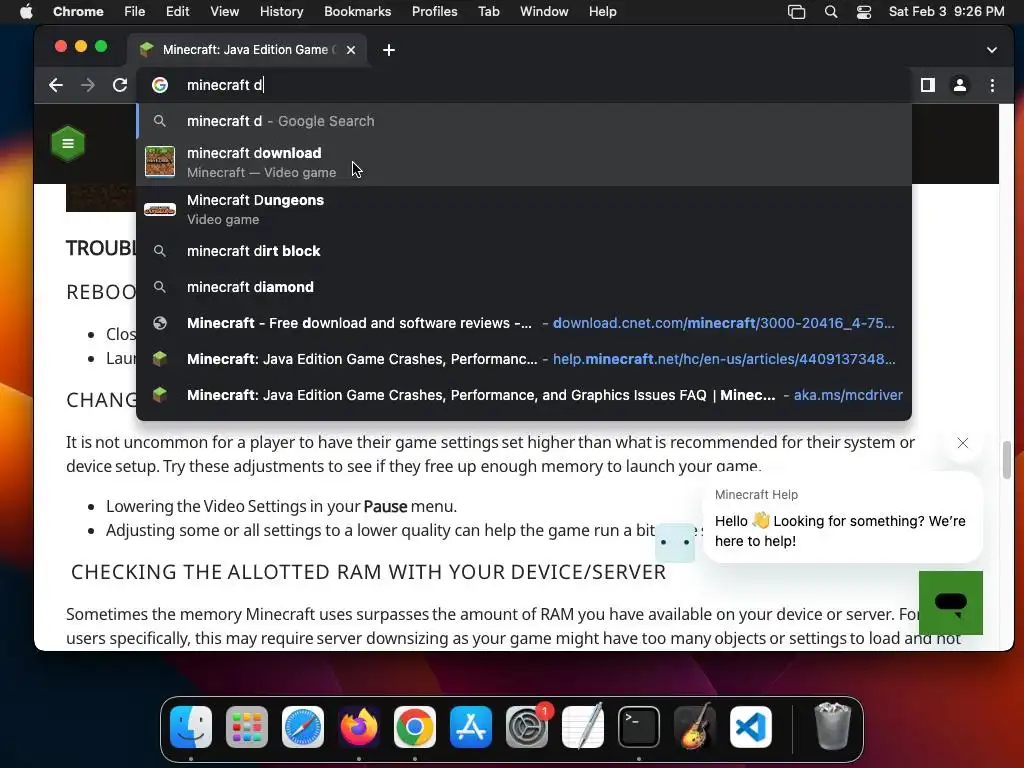Expand the tab search chevron
The height and width of the screenshot is (768, 1024).
coord(991,50)
